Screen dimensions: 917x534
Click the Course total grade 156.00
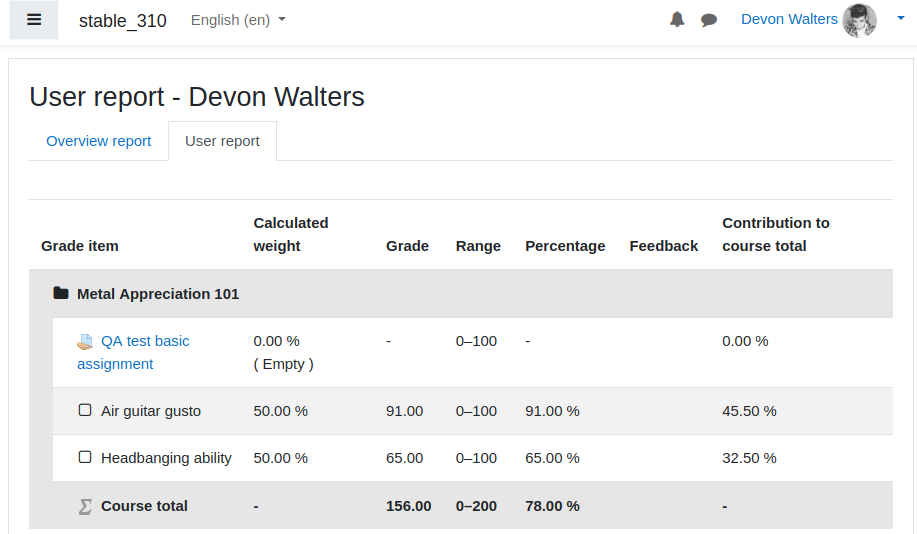pyautogui.click(x=408, y=506)
